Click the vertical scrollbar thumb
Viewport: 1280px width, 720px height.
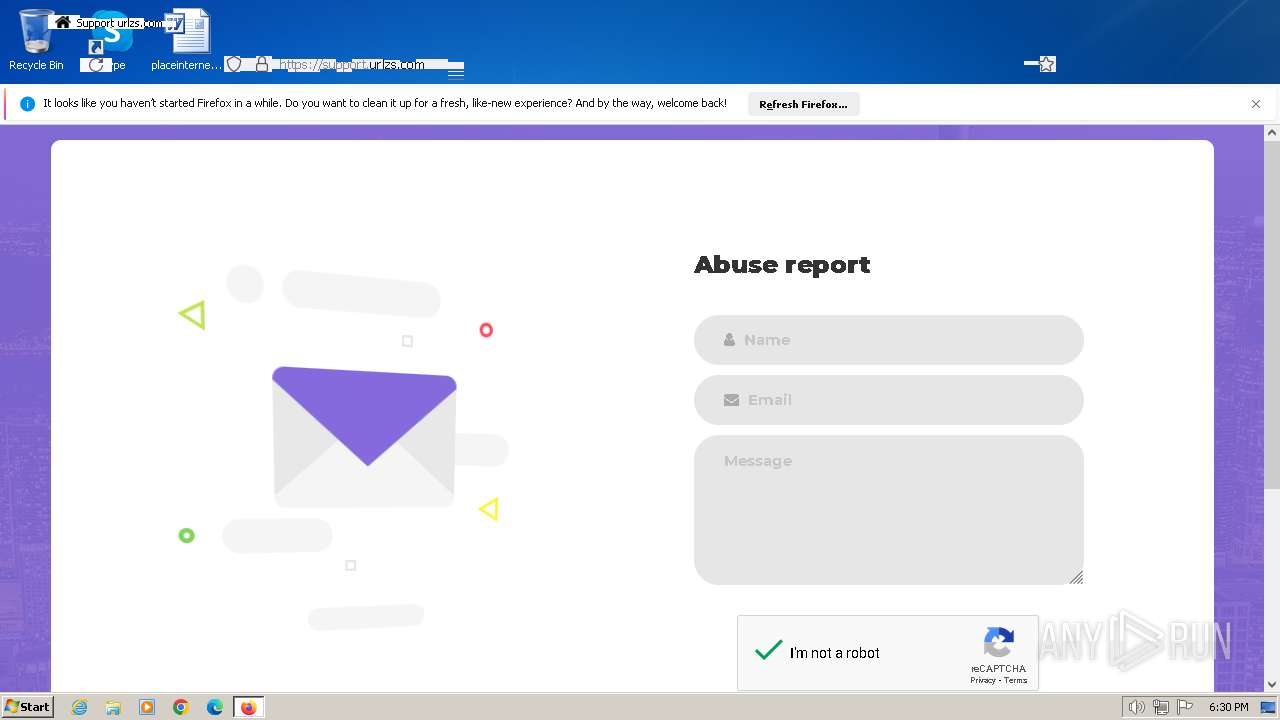point(1272,315)
